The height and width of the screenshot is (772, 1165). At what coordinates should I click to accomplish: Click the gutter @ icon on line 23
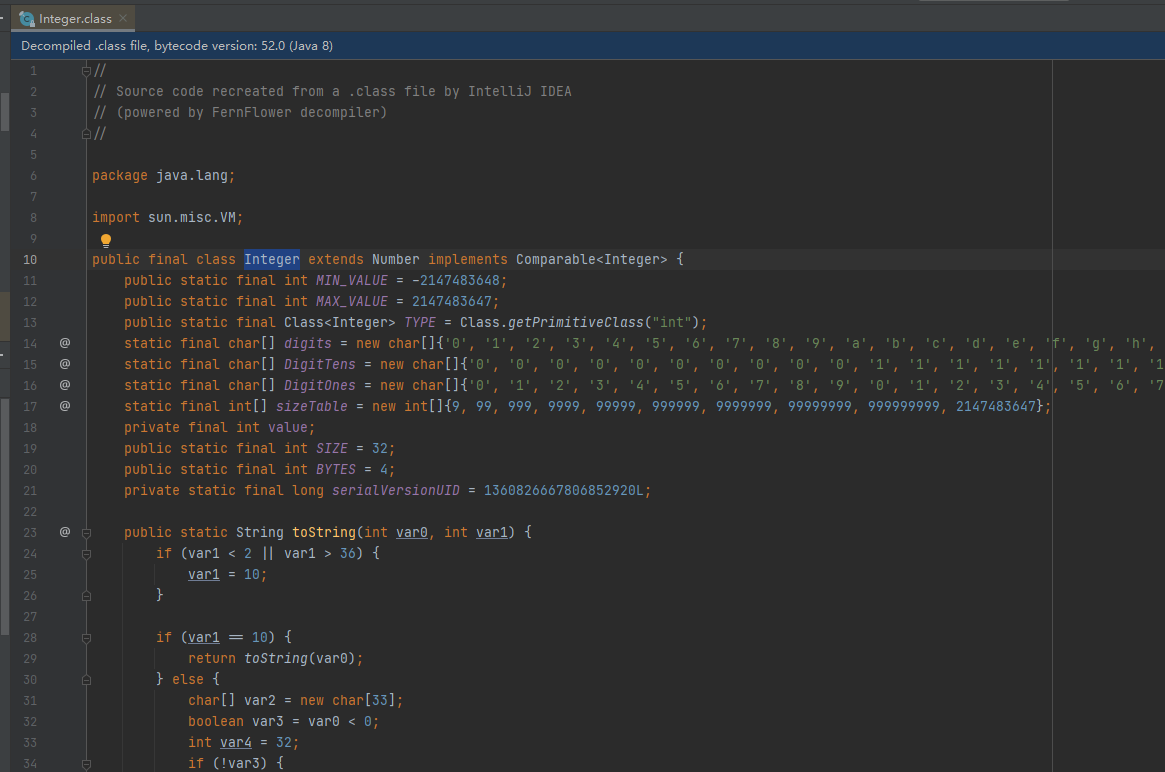click(65, 532)
